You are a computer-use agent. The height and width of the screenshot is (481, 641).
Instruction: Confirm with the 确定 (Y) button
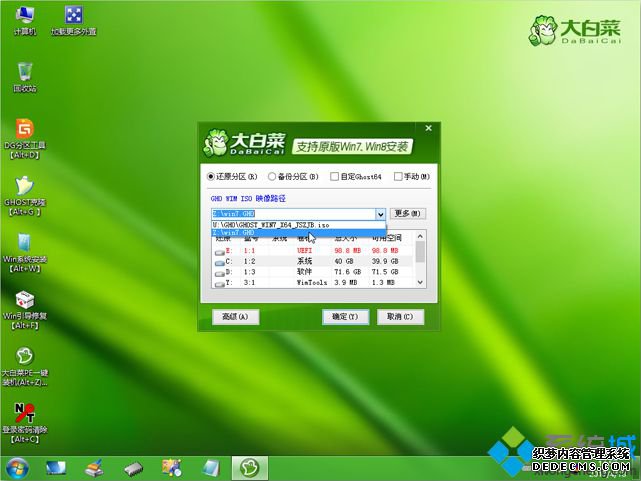(x=345, y=317)
